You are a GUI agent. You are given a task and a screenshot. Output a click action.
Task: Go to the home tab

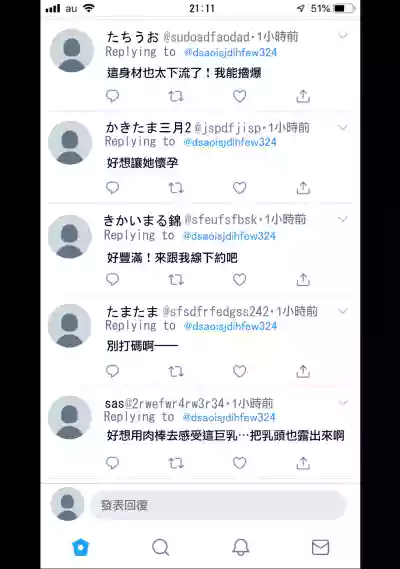[x=81, y=547]
